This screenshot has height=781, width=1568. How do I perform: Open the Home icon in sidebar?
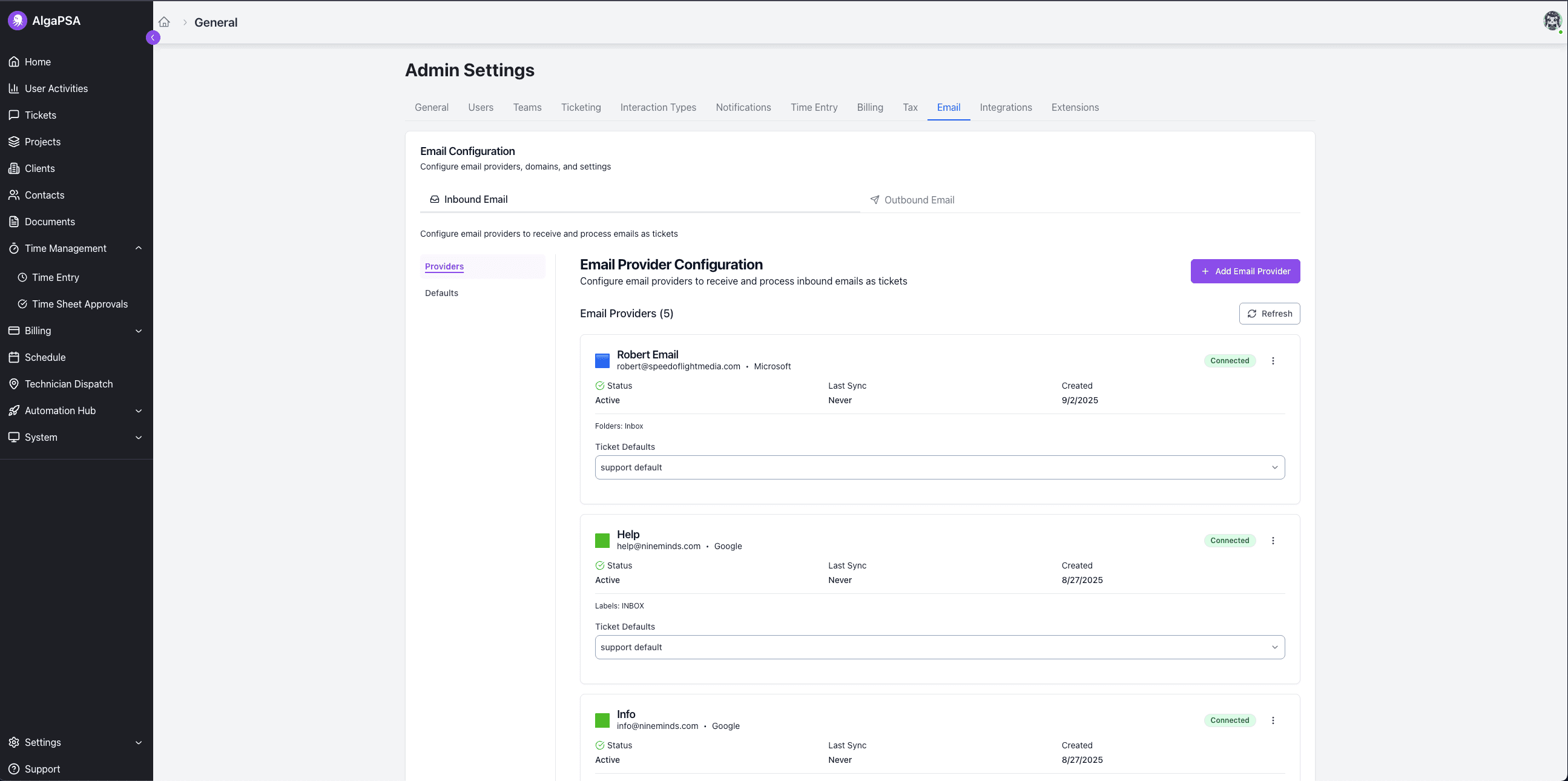coord(15,62)
